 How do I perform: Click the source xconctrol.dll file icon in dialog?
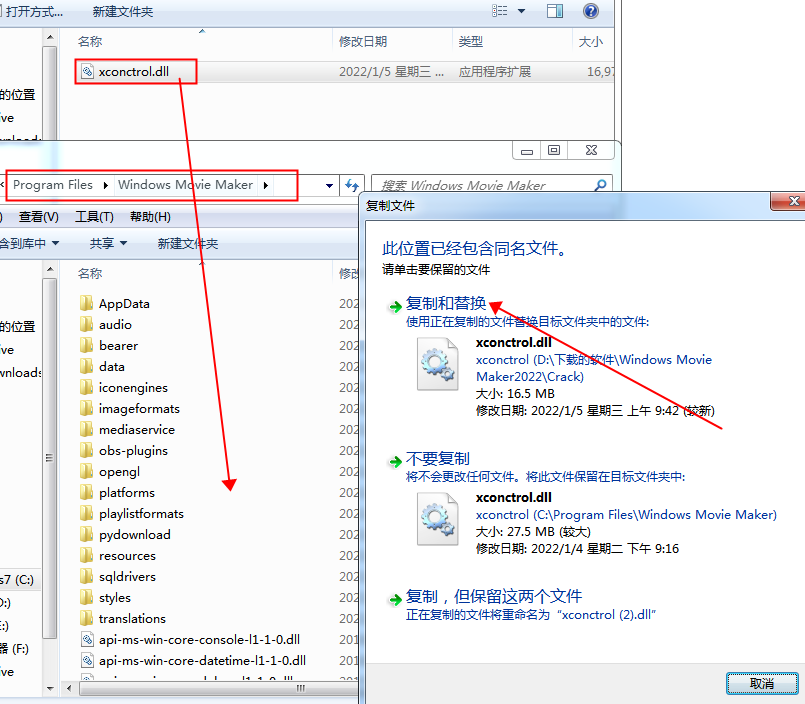437,364
